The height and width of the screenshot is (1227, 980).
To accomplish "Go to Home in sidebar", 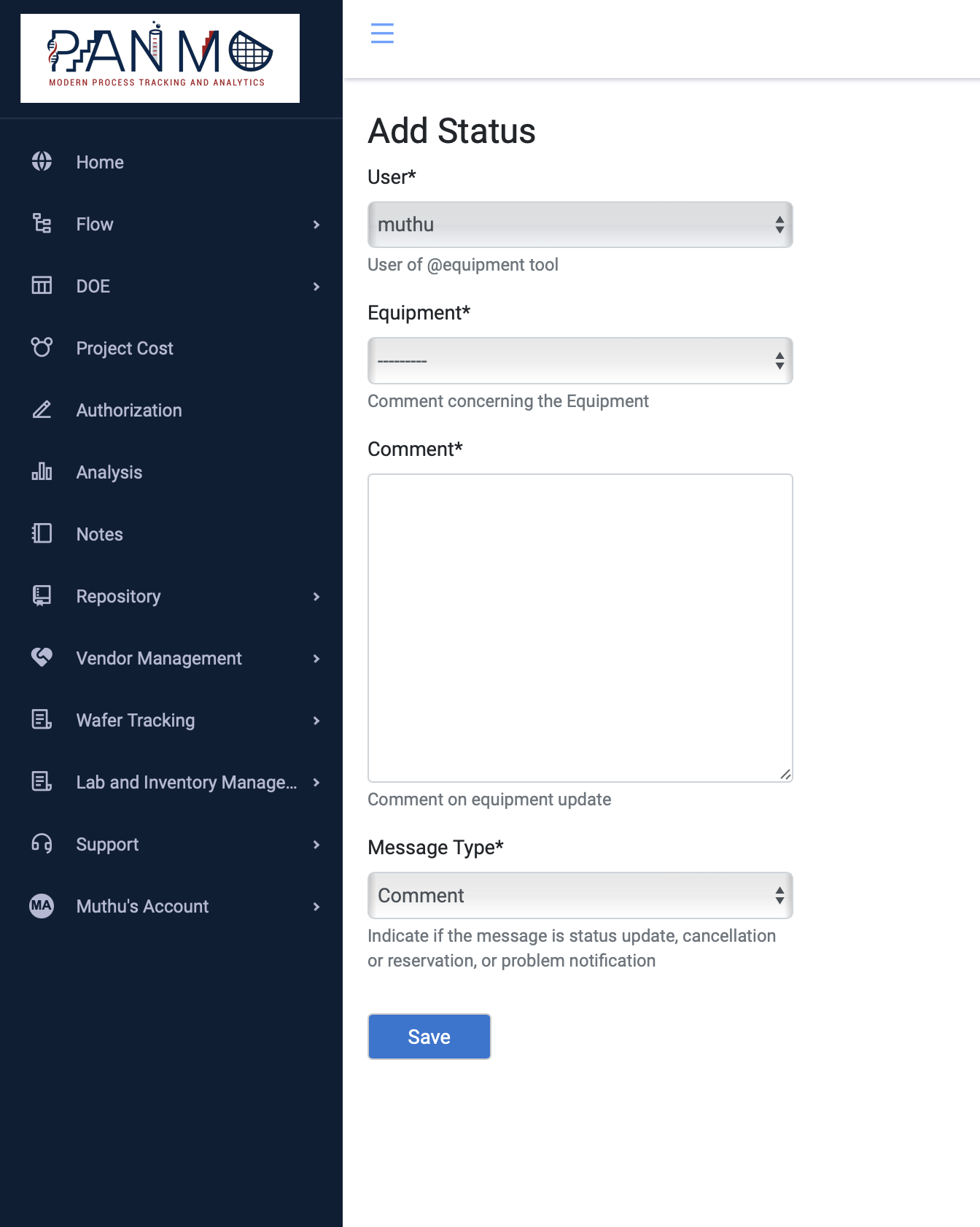I will coord(100,162).
